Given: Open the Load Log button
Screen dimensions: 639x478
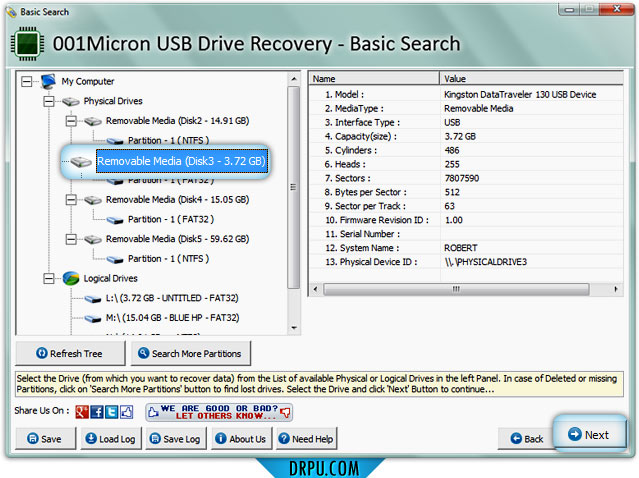Looking at the screenshot, I should coord(111,439).
